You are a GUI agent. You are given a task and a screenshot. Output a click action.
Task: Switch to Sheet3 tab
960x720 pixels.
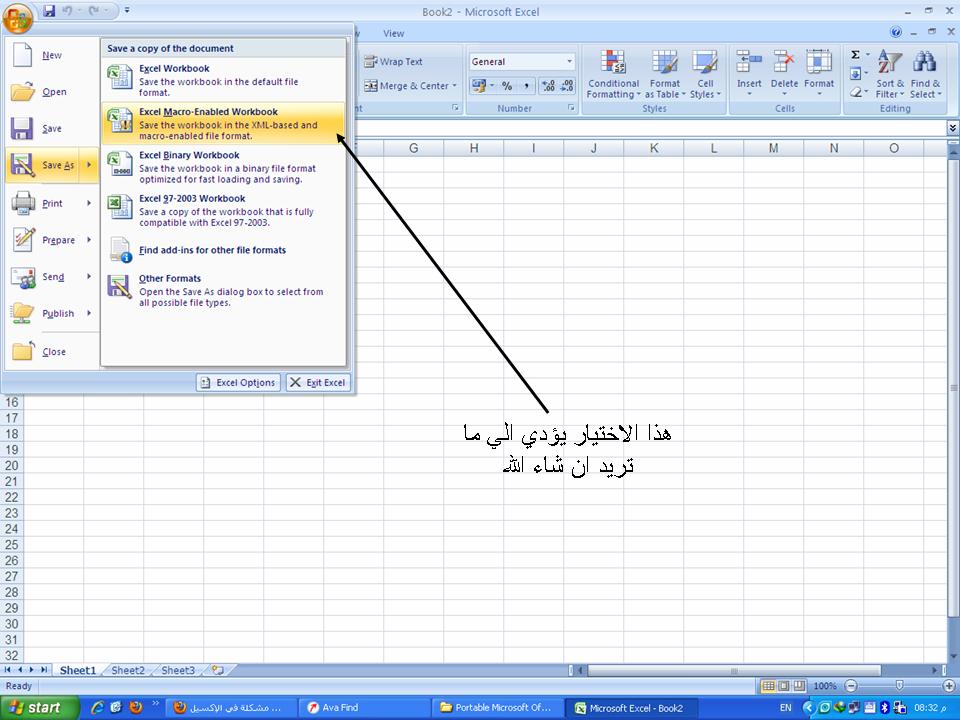(x=178, y=670)
